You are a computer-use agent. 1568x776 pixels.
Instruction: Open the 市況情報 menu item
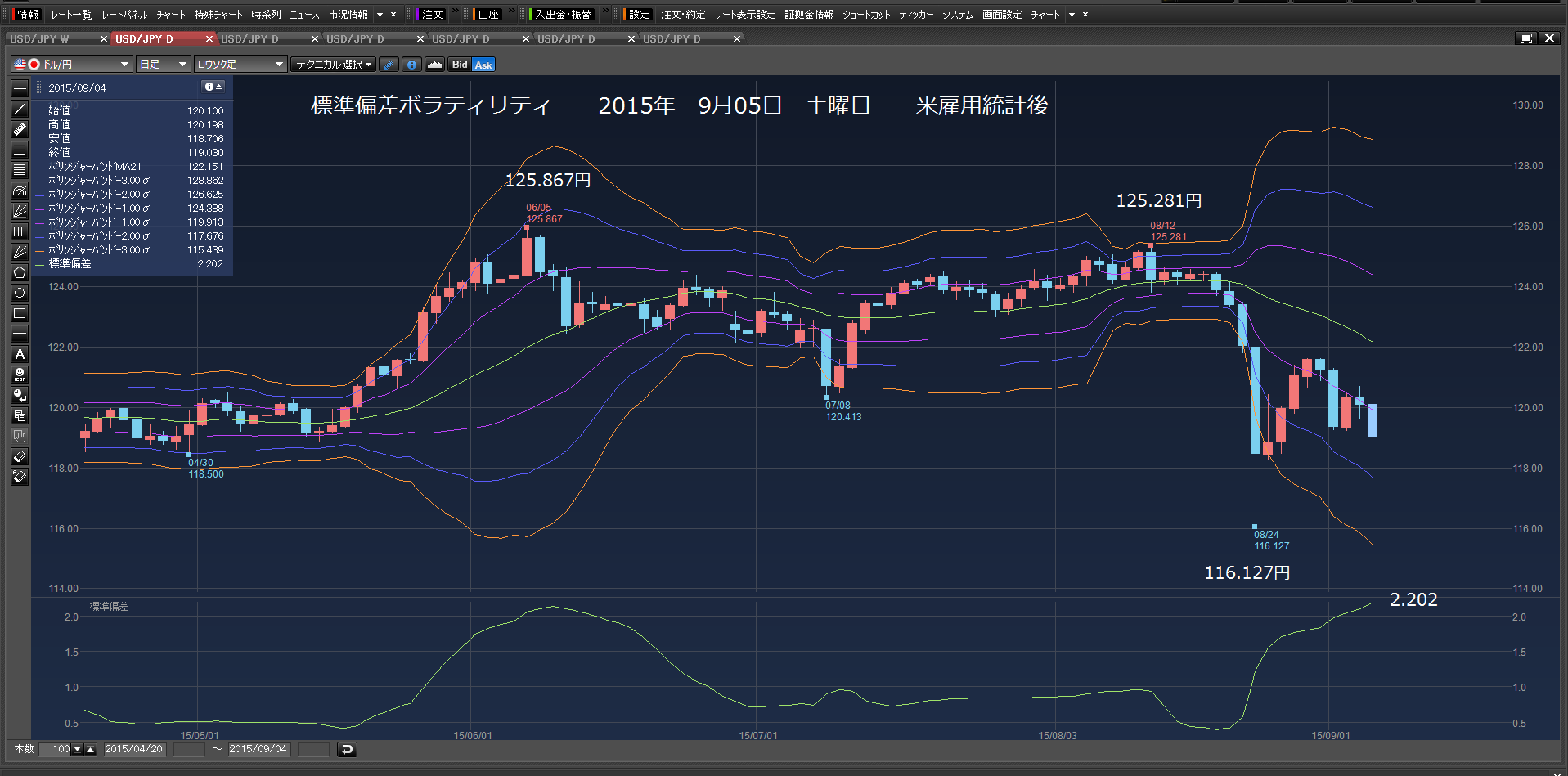[348, 15]
